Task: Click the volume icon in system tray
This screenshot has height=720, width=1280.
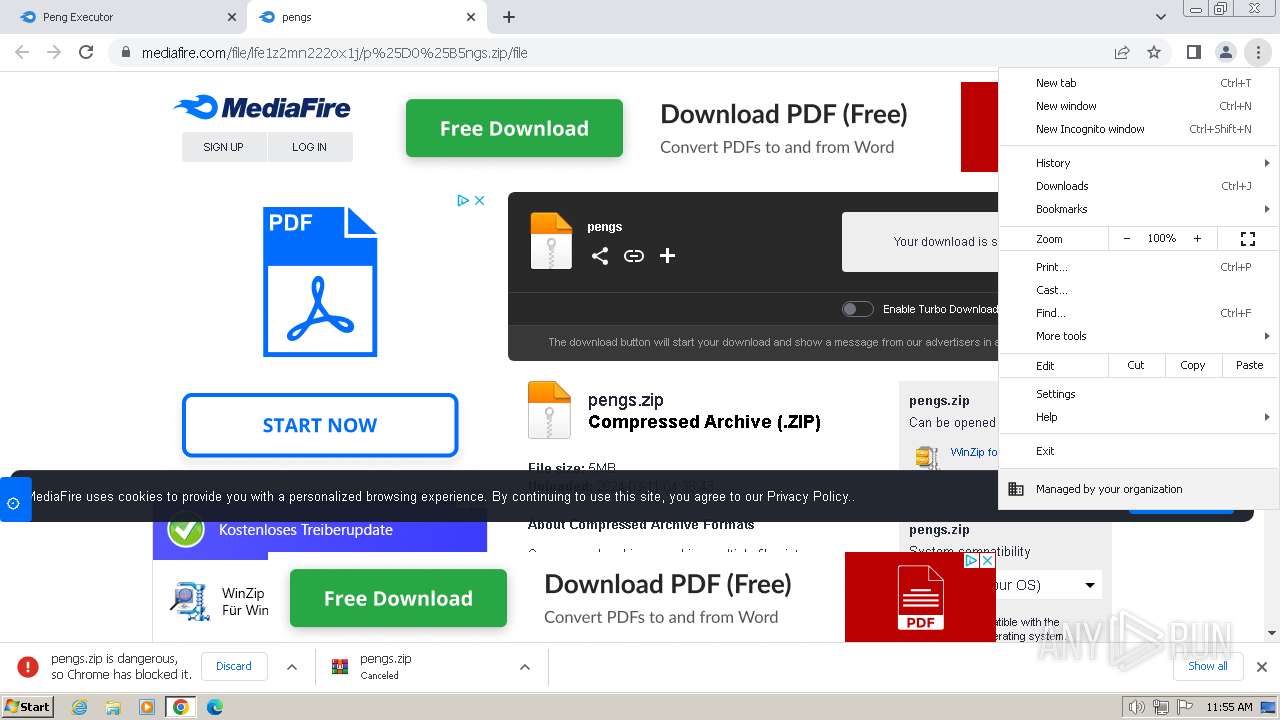Action: click(1137, 707)
